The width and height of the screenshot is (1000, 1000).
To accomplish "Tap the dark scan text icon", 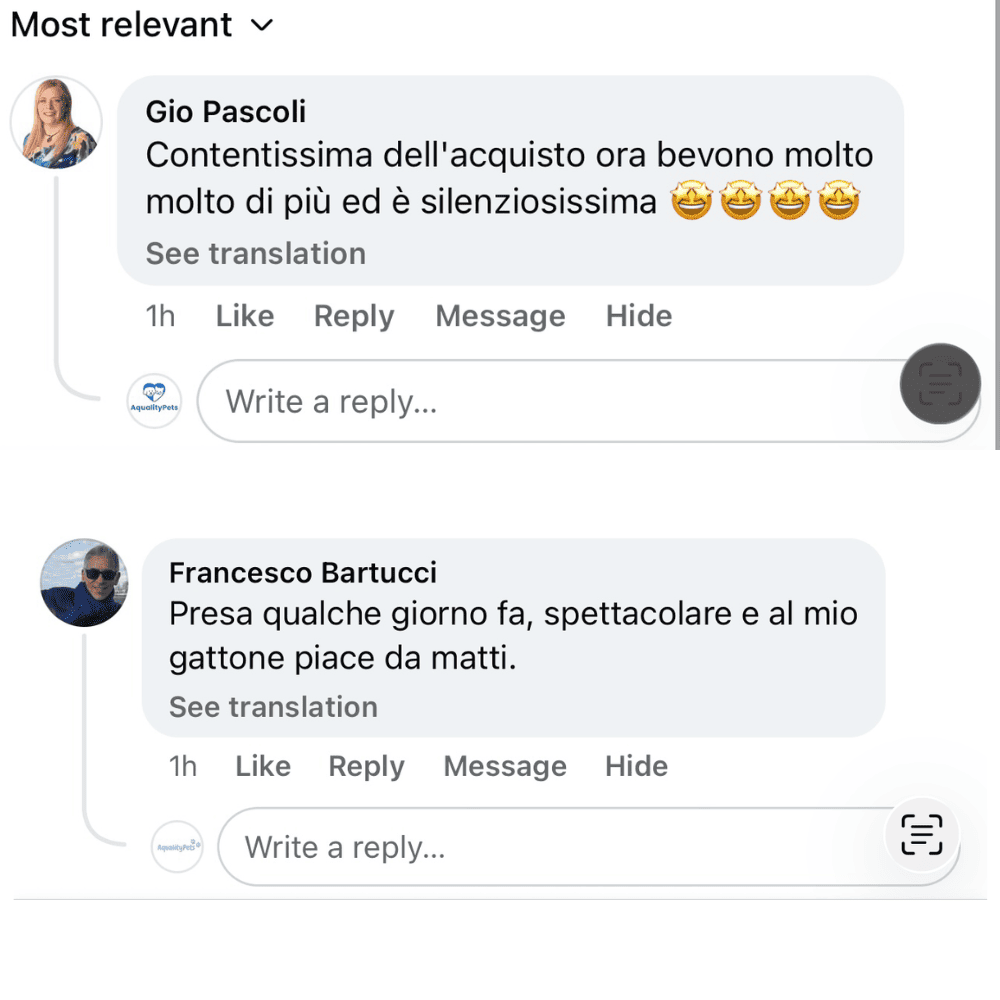I will [940, 384].
